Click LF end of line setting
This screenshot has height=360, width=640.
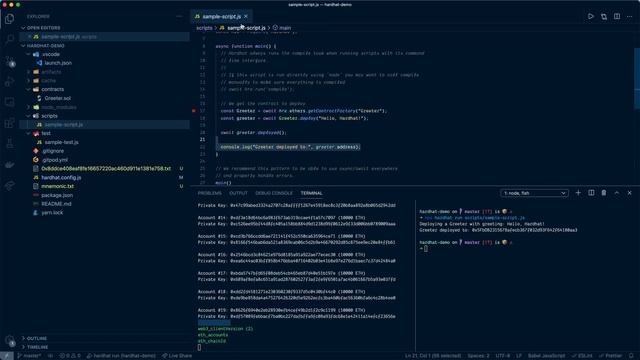[x=519, y=356]
